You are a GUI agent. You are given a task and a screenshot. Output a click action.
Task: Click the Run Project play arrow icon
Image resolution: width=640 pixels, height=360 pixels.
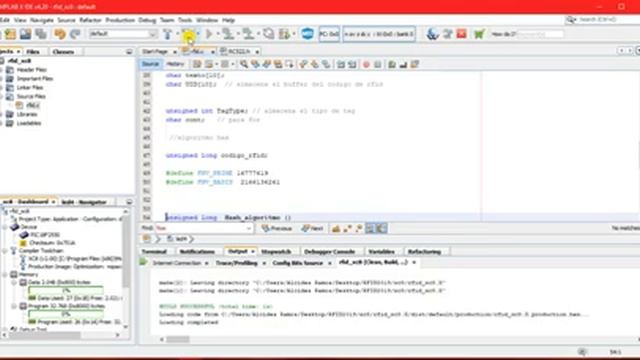(209, 34)
